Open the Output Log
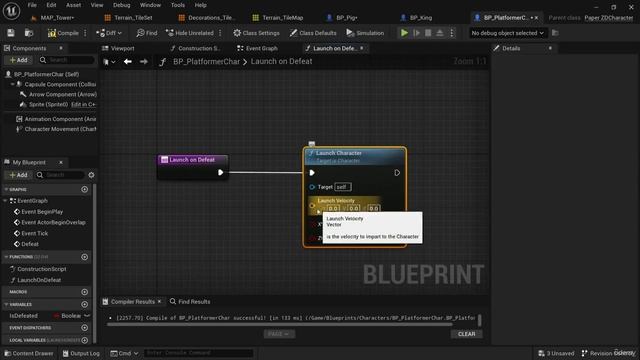The image size is (640, 360). (x=81, y=353)
